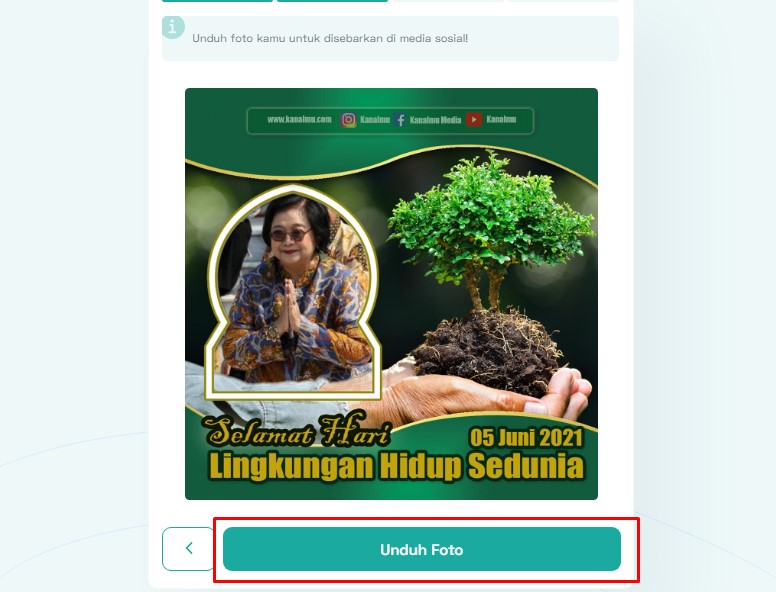Select the first progress step bar
Screen dimensions: 776x592
217,0
